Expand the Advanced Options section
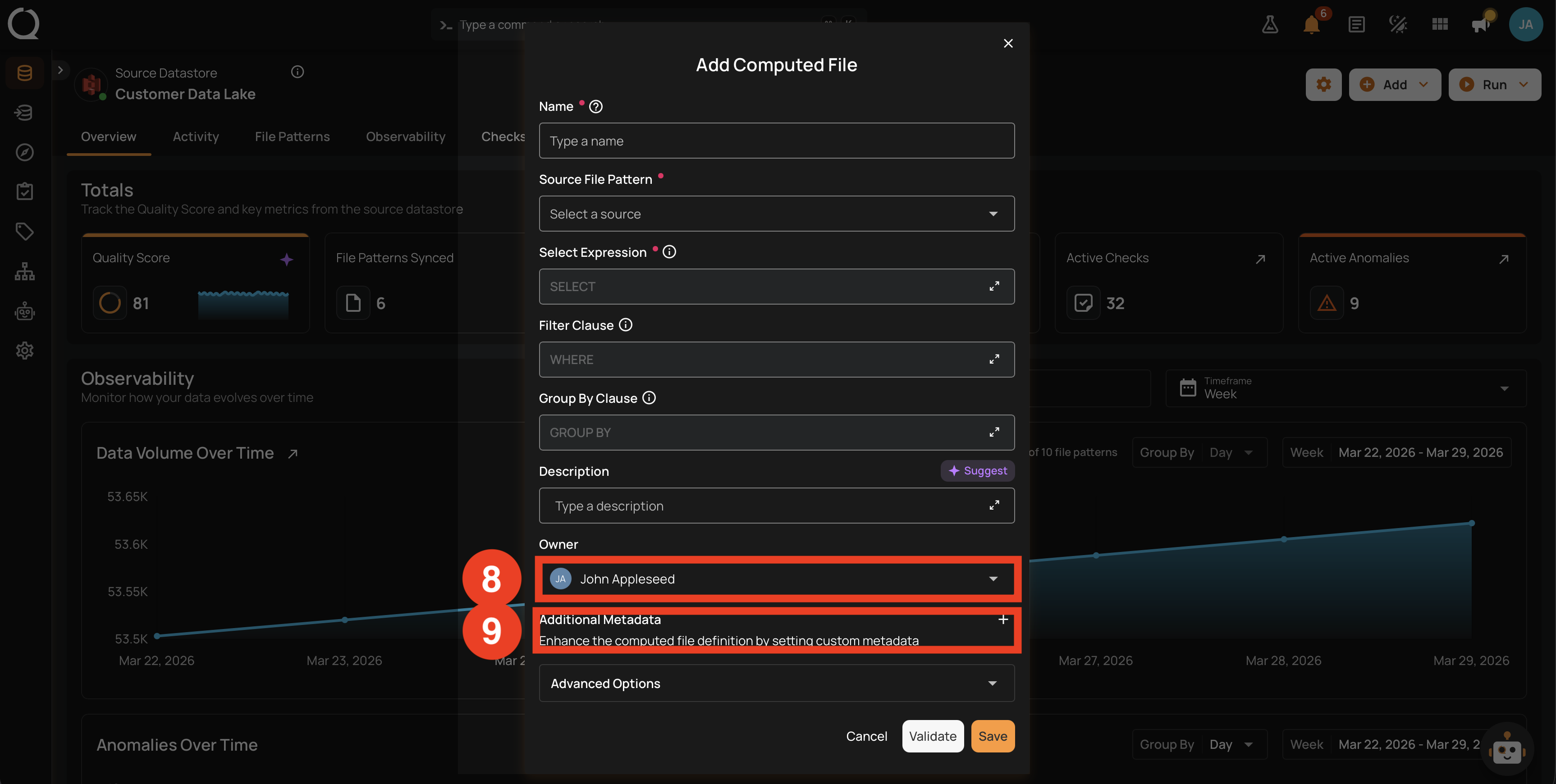Image resolution: width=1556 pixels, height=784 pixels. [776, 683]
